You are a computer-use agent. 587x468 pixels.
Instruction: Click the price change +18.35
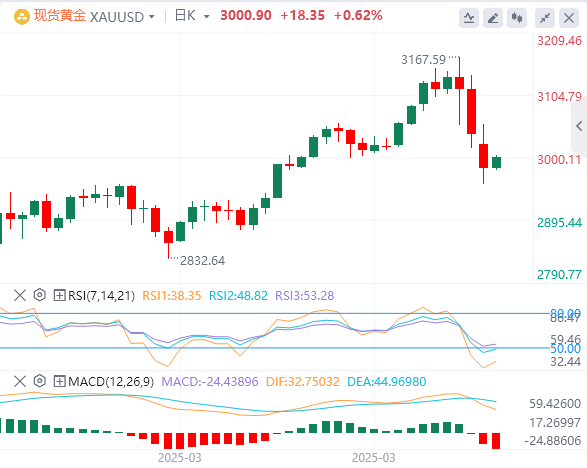(x=302, y=16)
